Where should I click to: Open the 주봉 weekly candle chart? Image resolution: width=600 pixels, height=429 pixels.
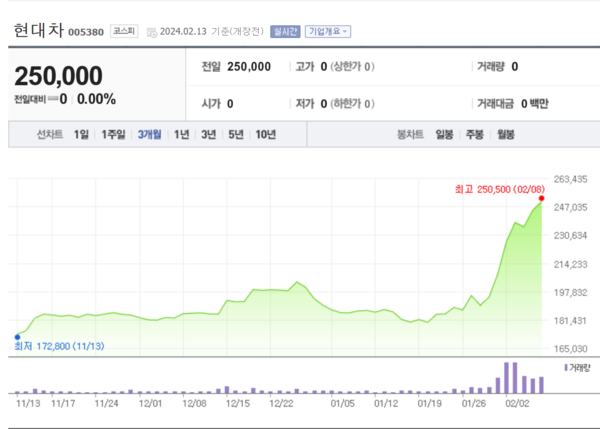(474, 135)
